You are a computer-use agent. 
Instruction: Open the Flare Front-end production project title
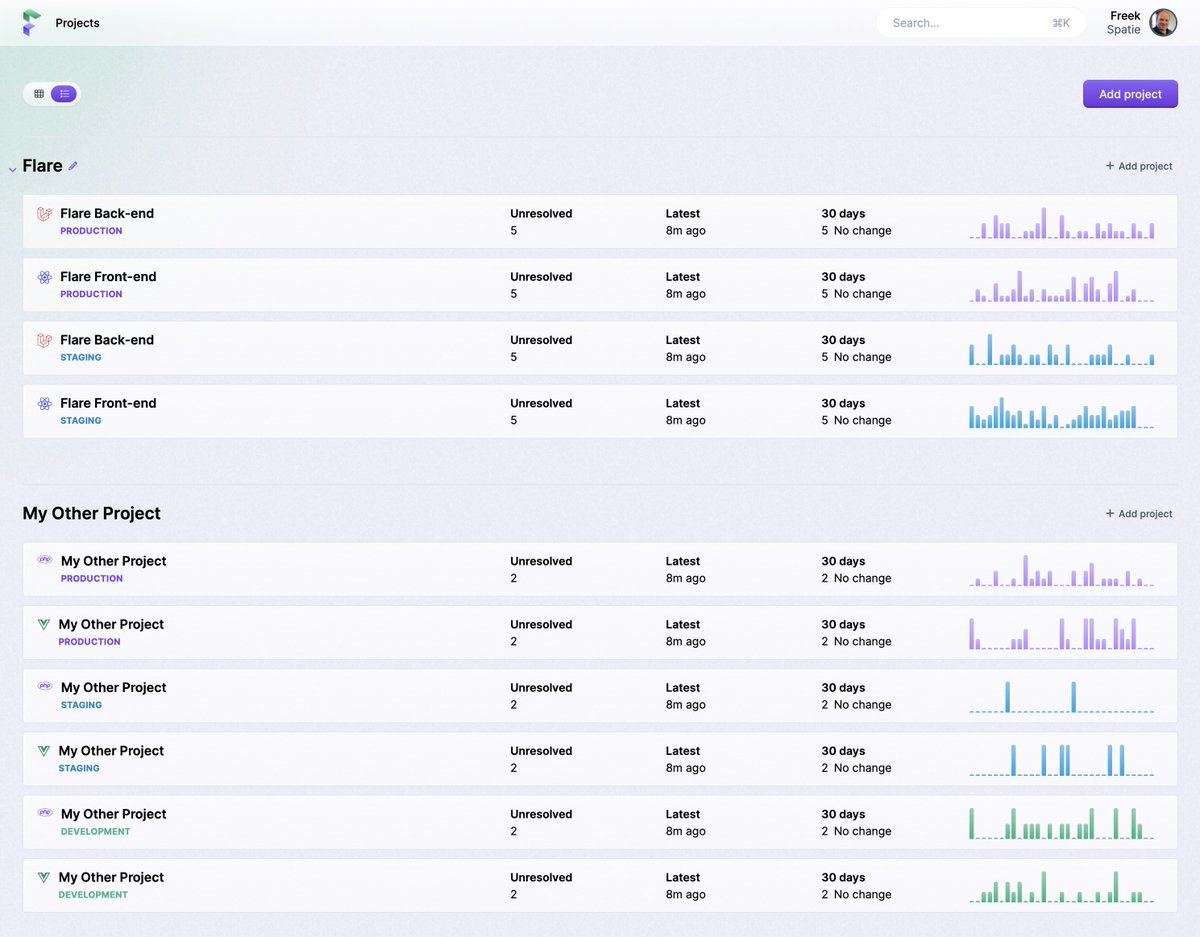pos(108,276)
